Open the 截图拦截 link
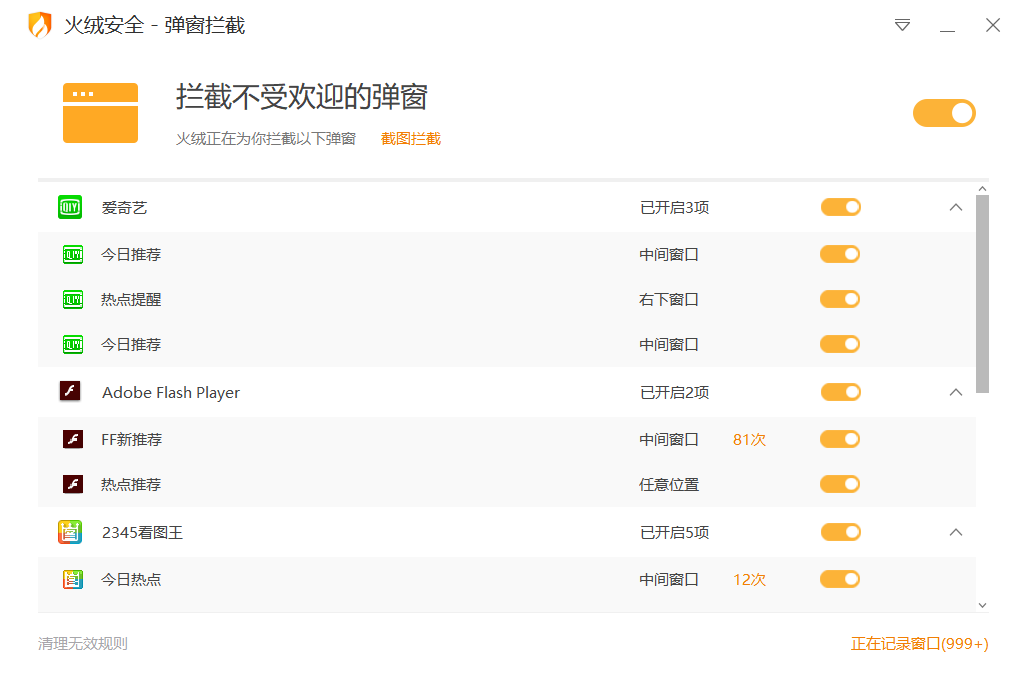 pos(411,139)
